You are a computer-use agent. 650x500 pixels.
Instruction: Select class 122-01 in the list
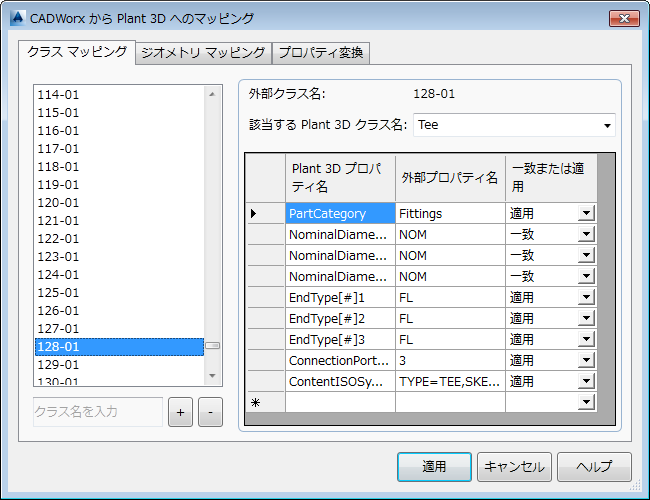(119, 239)
